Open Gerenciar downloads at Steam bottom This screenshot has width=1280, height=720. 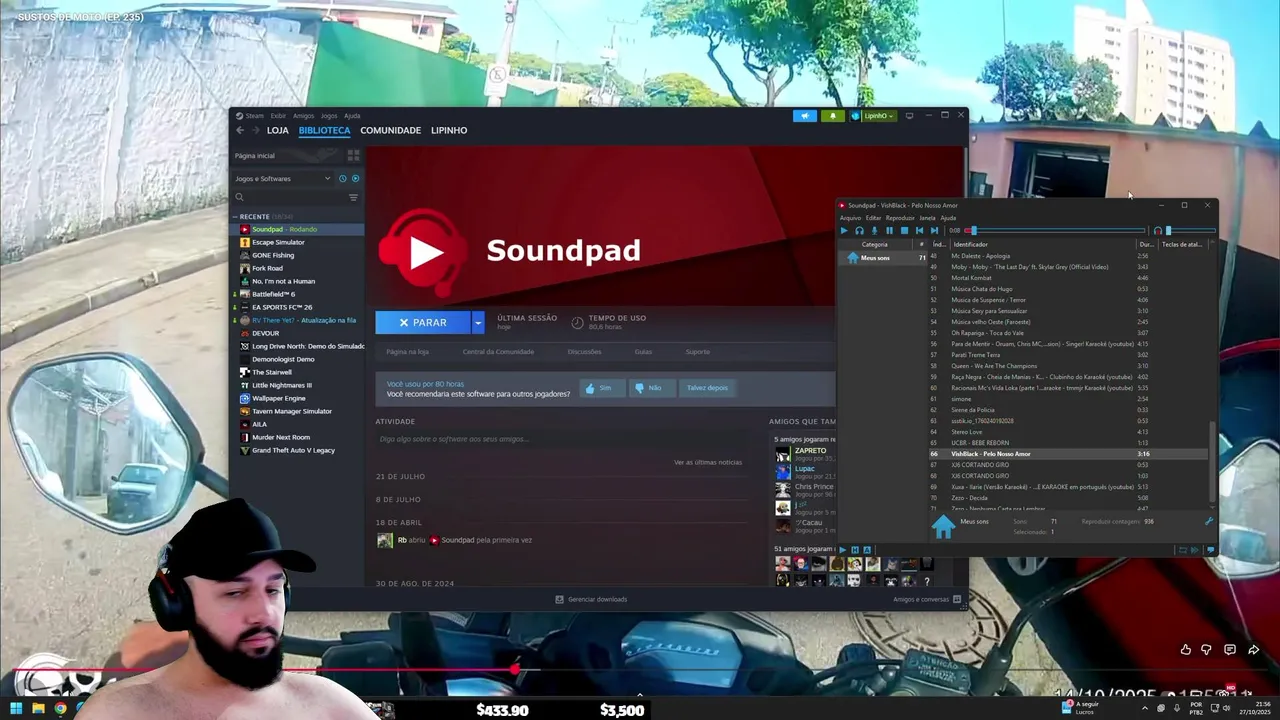(591, 599)
